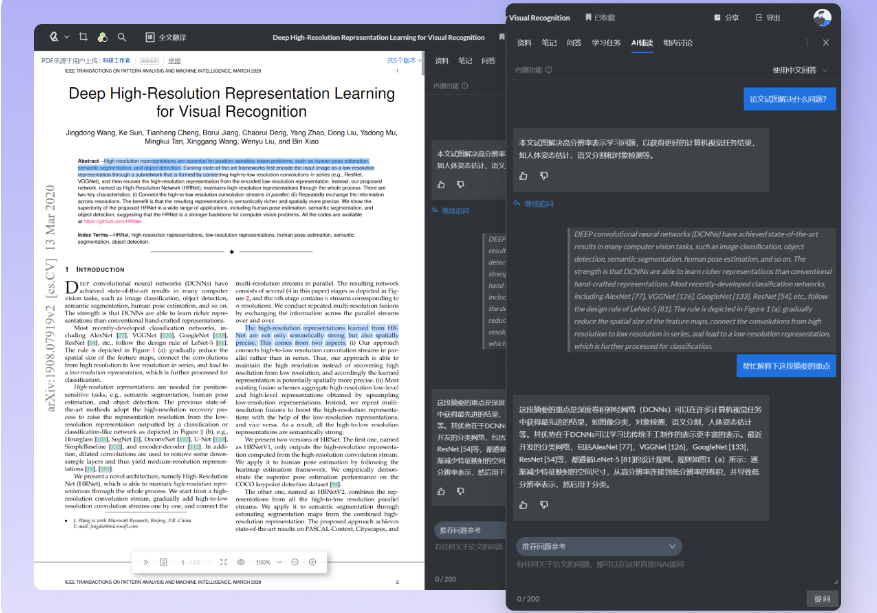Open the user avatar profile
This screenshot has height=613, width=877.
click(822, 17)
